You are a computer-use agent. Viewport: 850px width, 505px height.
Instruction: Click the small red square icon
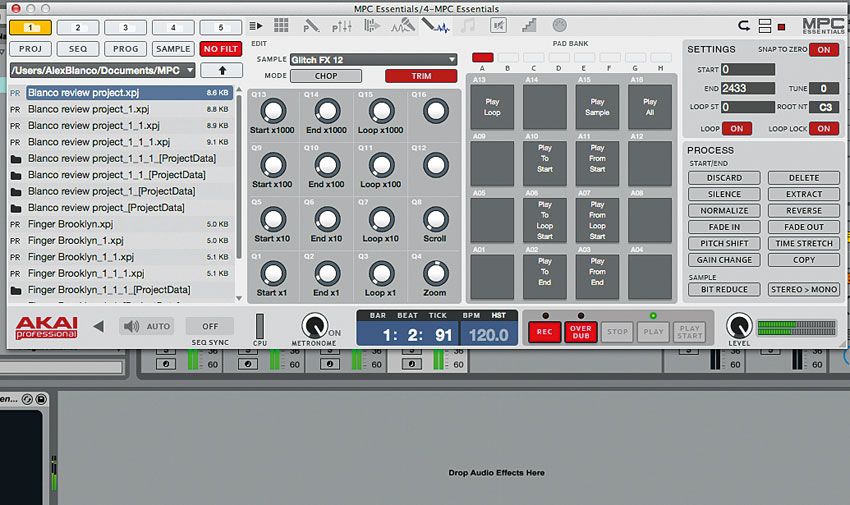click(x=781, y=27)
